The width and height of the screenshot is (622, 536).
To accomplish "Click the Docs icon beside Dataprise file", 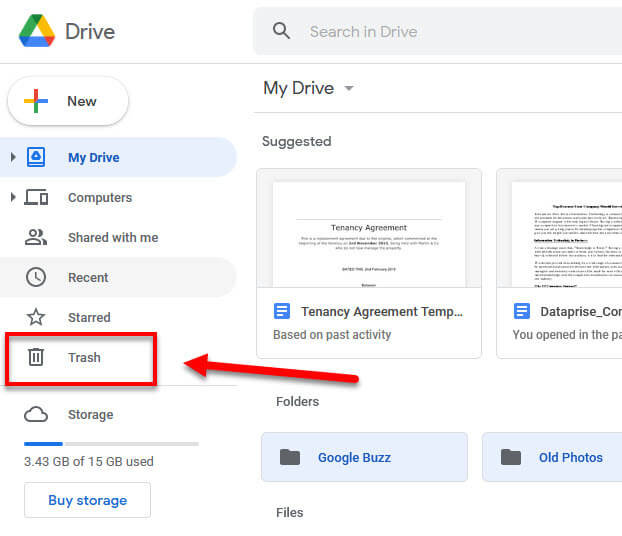I will click(522, 311).
